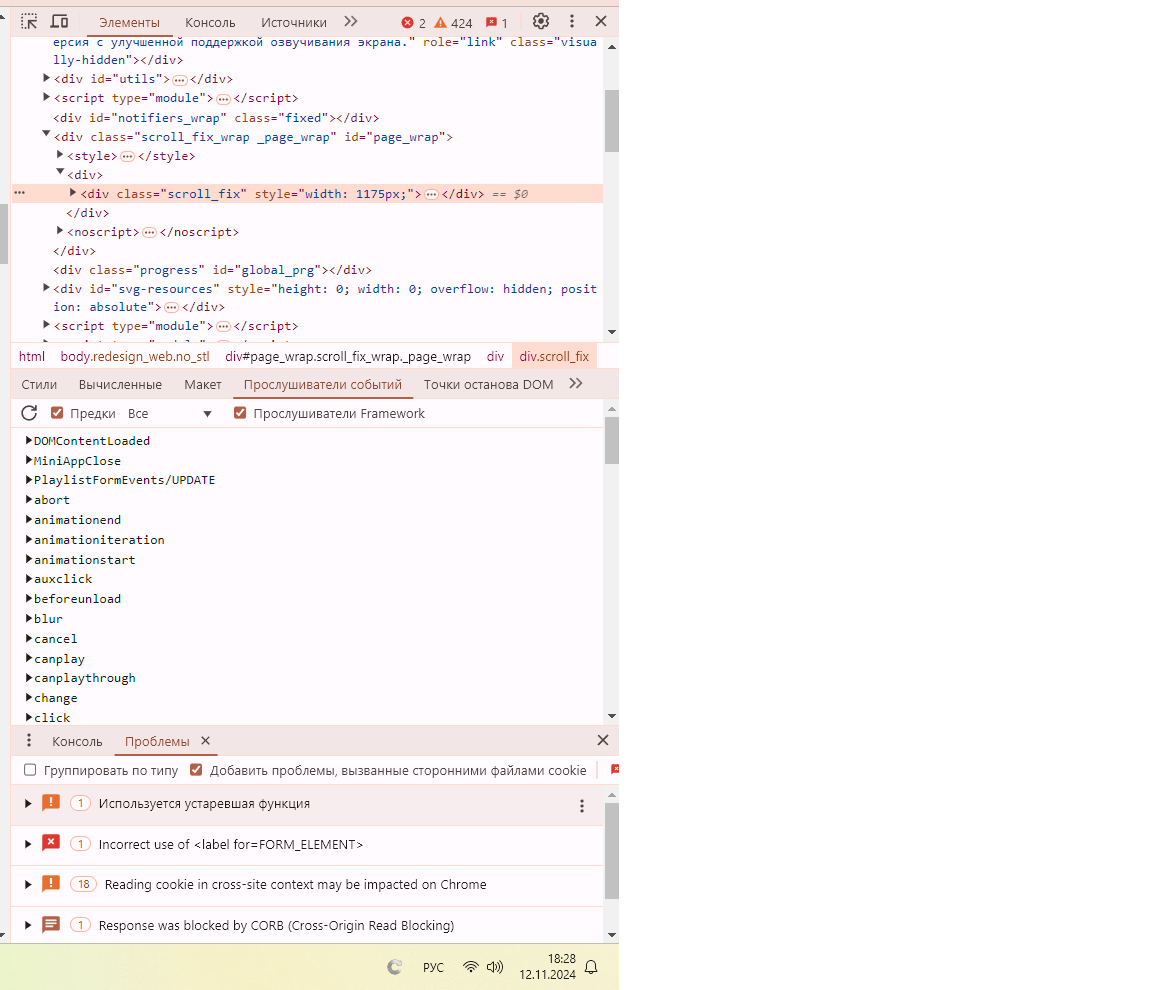Toggle third-party cookie problems checkbox
Screen dimensions: 1152x990
[x=195, y=770]
